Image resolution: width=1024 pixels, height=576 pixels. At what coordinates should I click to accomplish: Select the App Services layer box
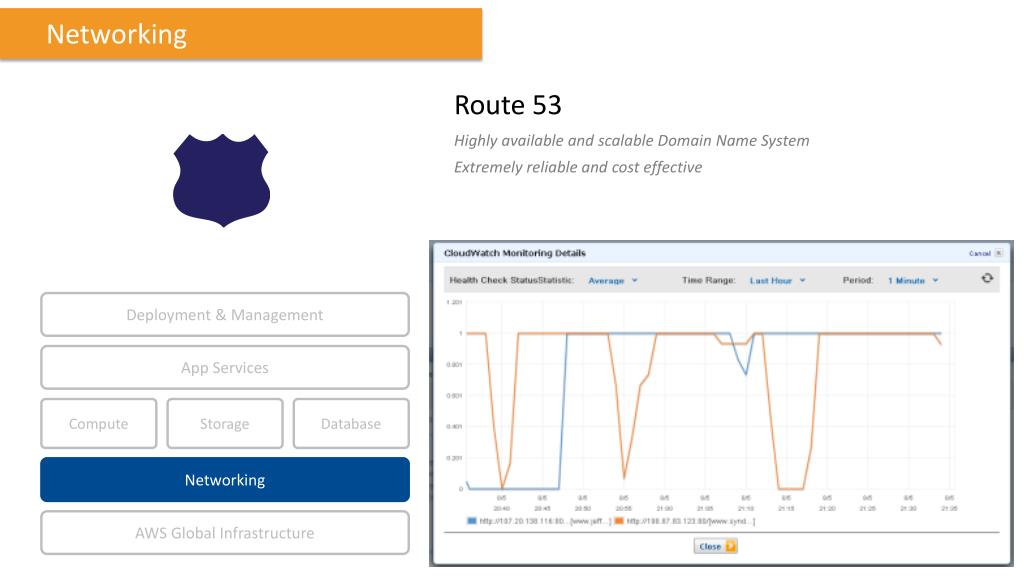tap(225, 368)
